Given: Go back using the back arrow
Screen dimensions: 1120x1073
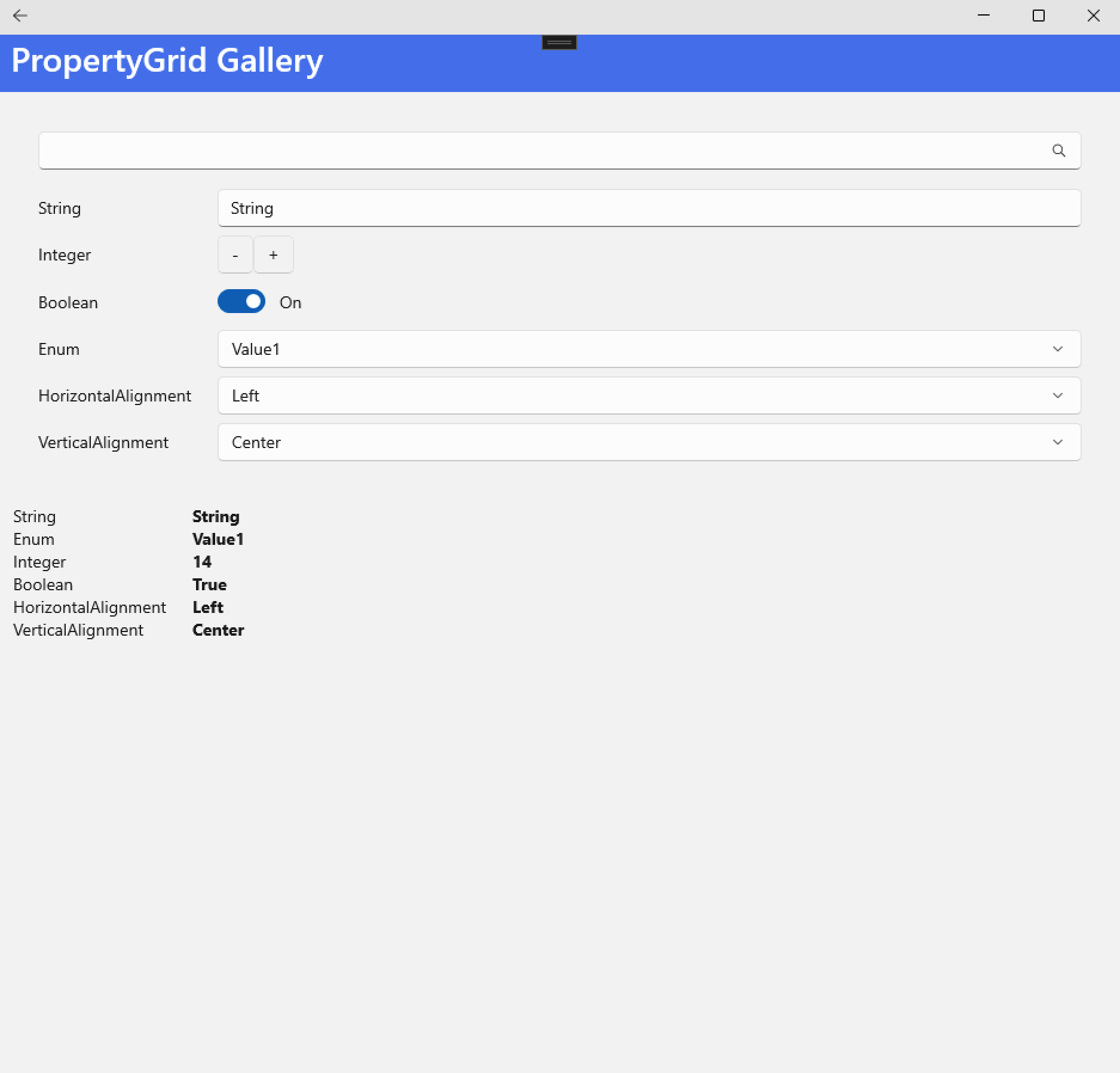Looking at the screenshot, I should 20,16.
